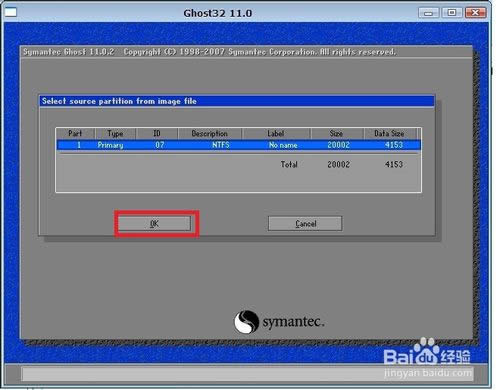Screen dimensions: 500x390
Task: Click the 'No name' label cell
Action: pos(283,145)
